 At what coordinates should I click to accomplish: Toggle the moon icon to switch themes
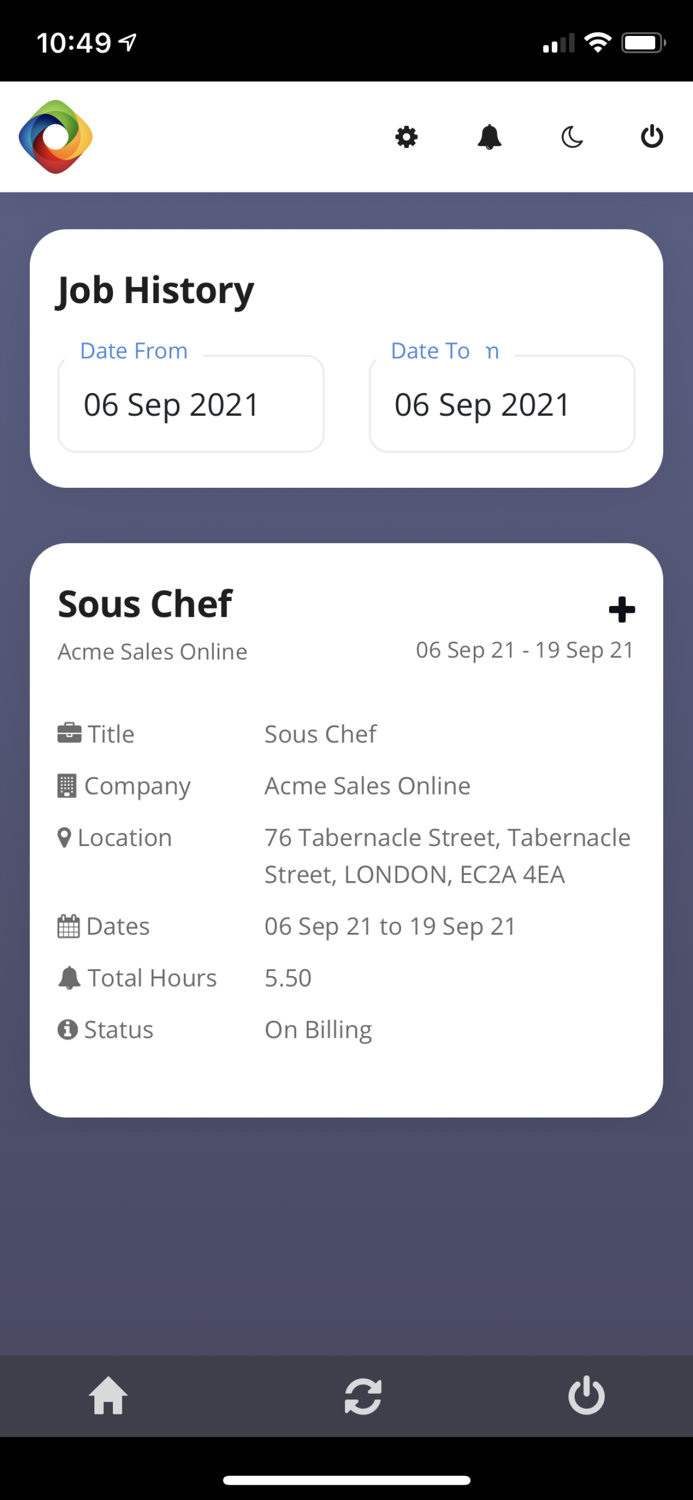tap(571, 137)
